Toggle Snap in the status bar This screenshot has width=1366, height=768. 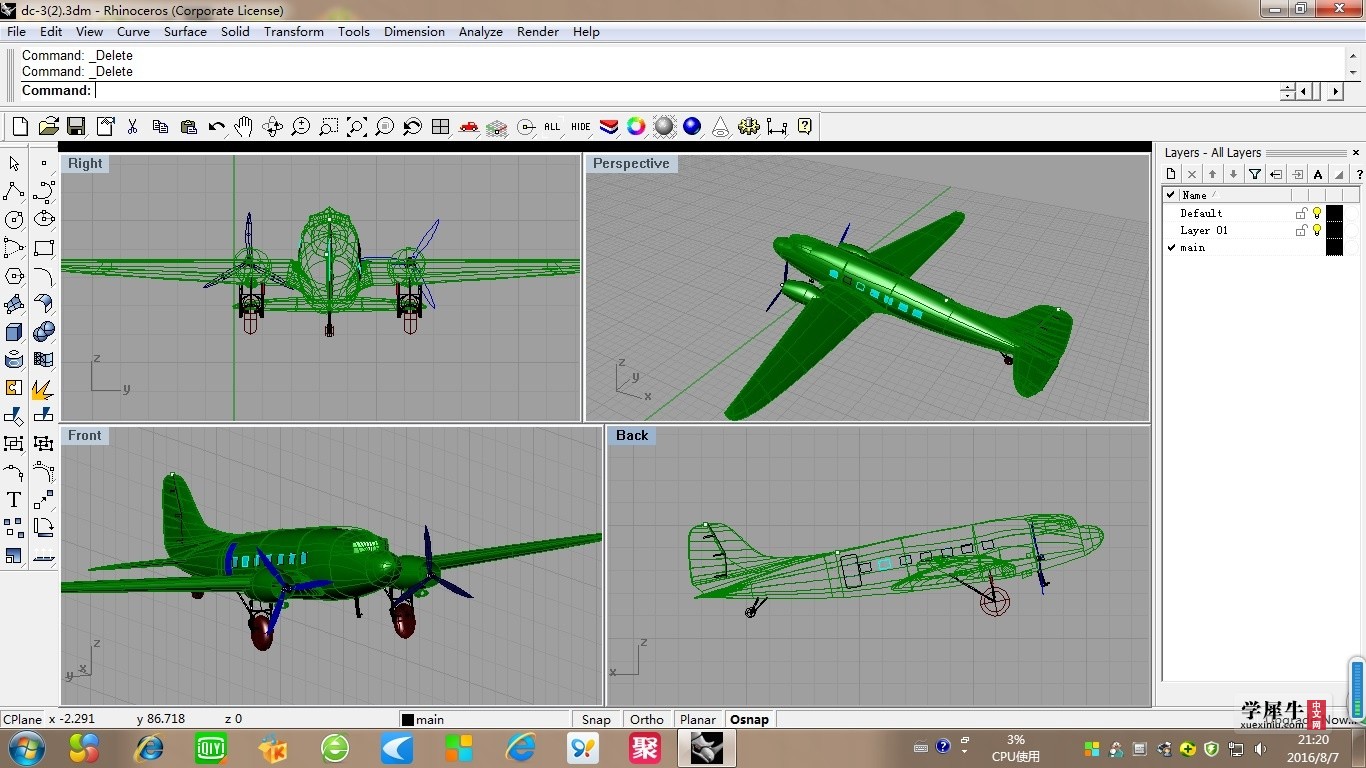click(x=596, y=719)
